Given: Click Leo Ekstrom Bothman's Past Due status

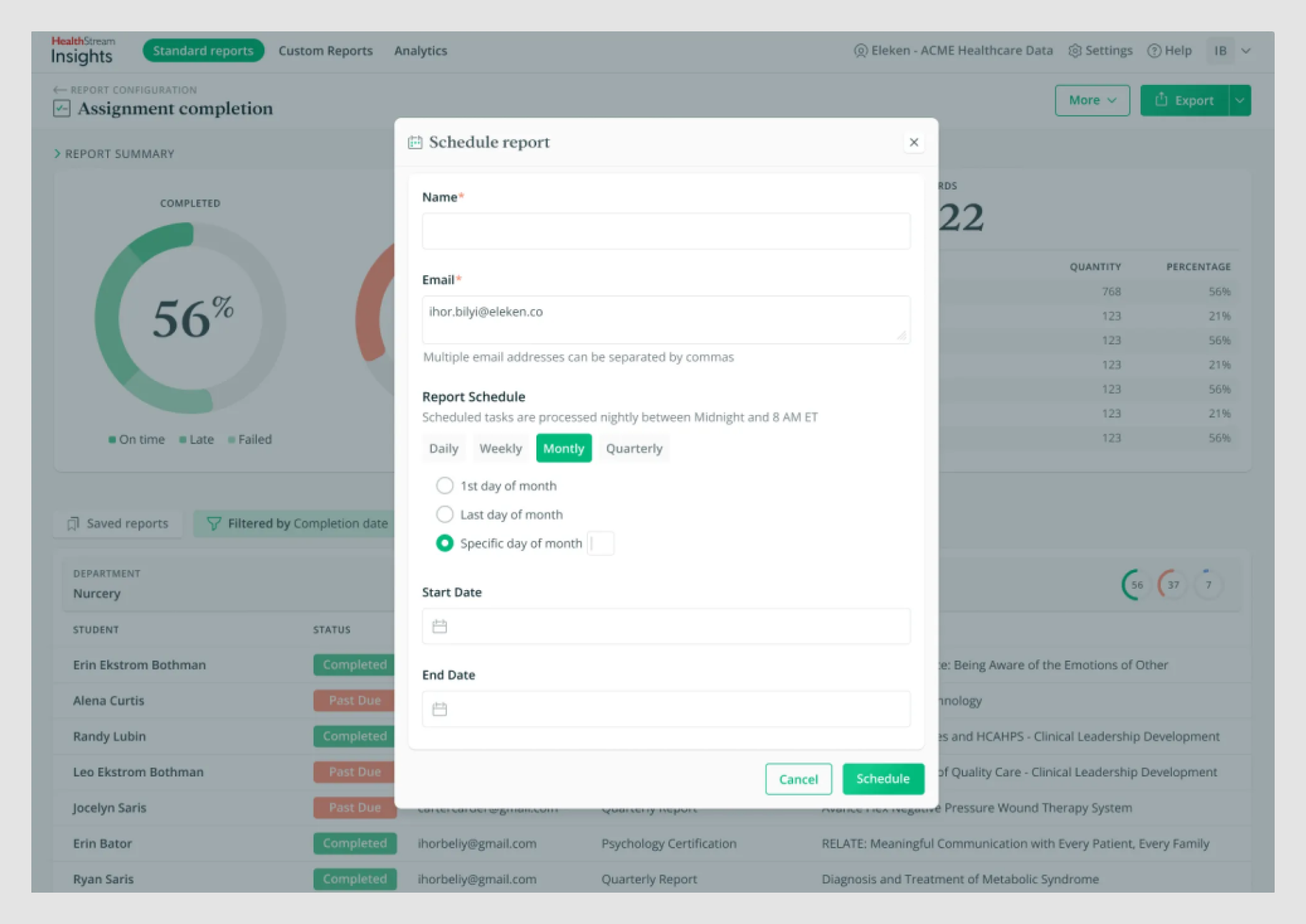Looking at the screenshot, I should click(x=355, y=772).
